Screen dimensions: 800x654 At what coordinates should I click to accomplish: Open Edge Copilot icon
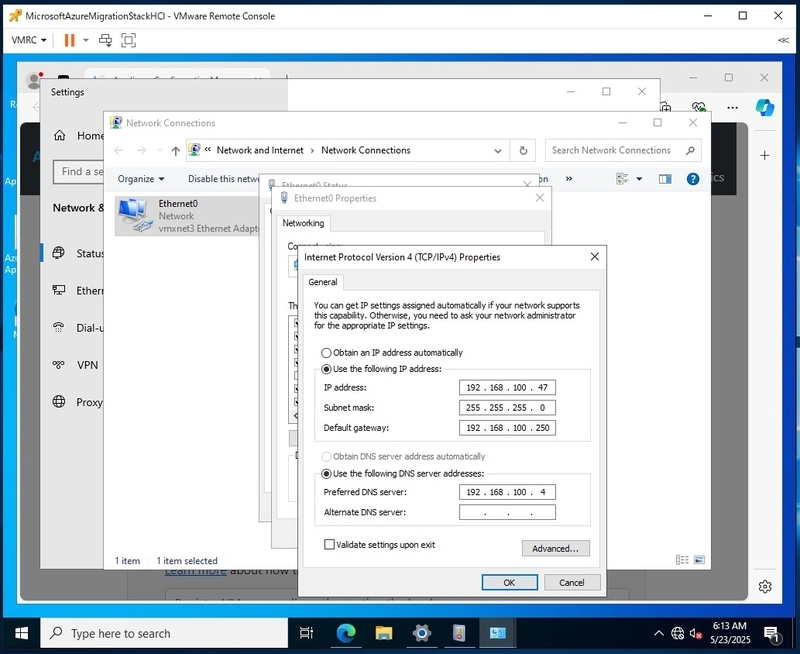[x=764, y=108]
